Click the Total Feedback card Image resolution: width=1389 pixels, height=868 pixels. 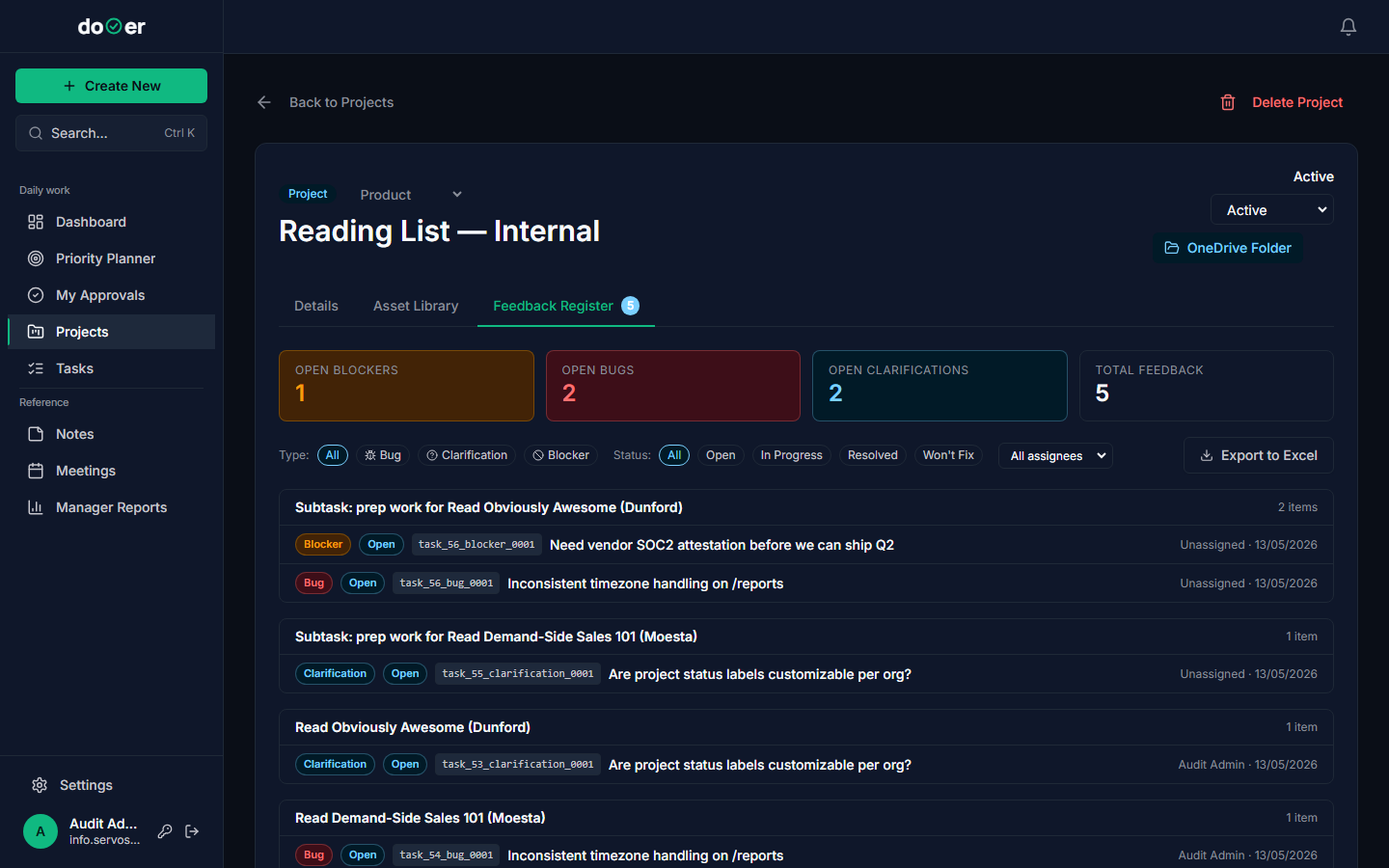click(1207, 386)
